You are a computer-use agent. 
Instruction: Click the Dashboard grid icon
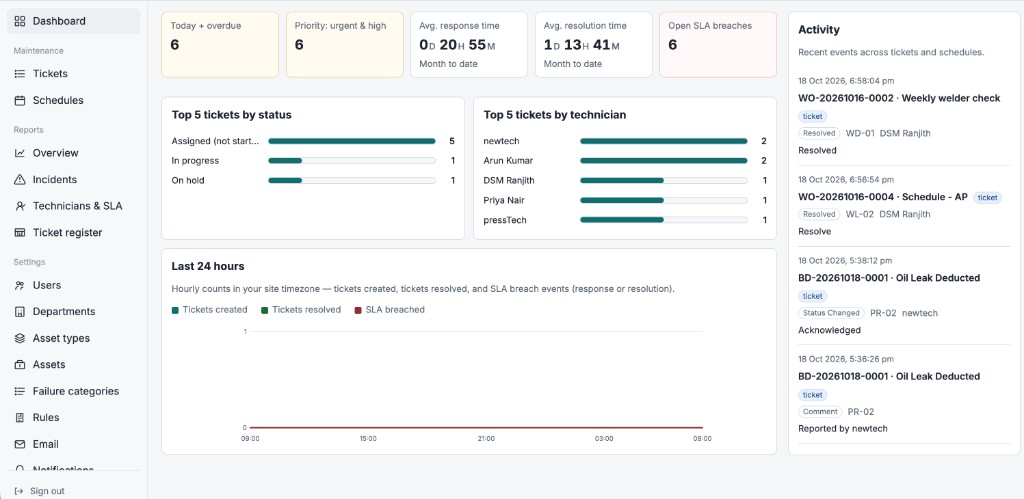coord(20,21)
